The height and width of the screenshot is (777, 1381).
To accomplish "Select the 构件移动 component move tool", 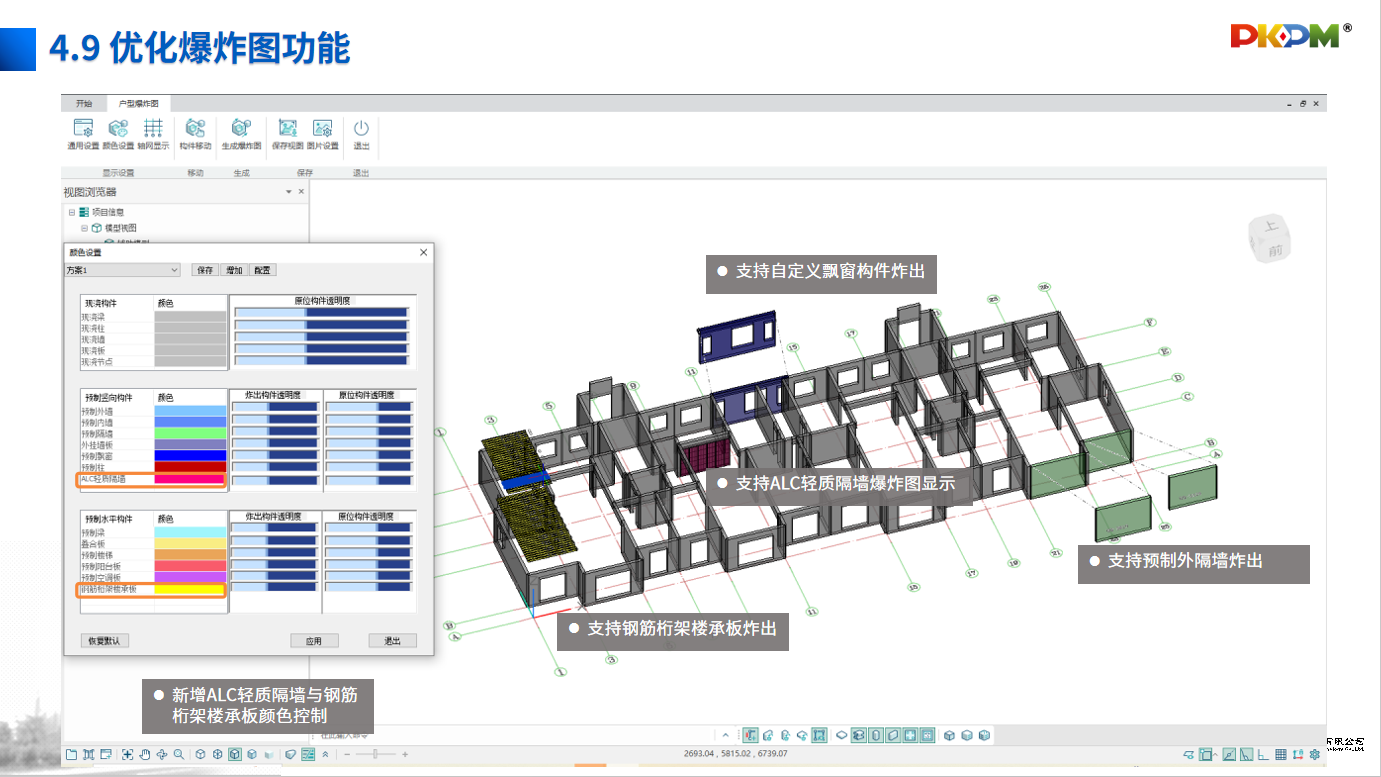I will (x=195, y=129).
